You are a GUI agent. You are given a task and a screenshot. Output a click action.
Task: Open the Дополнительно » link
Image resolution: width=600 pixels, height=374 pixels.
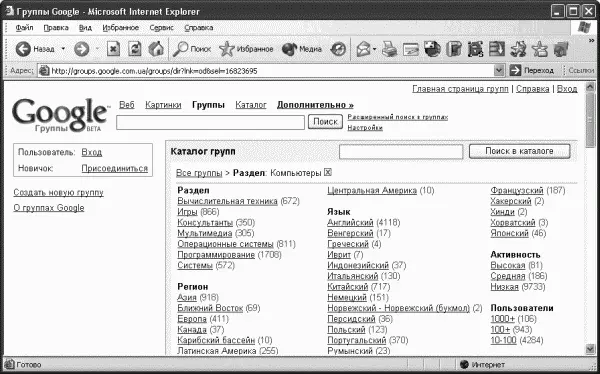click(315, 105)
